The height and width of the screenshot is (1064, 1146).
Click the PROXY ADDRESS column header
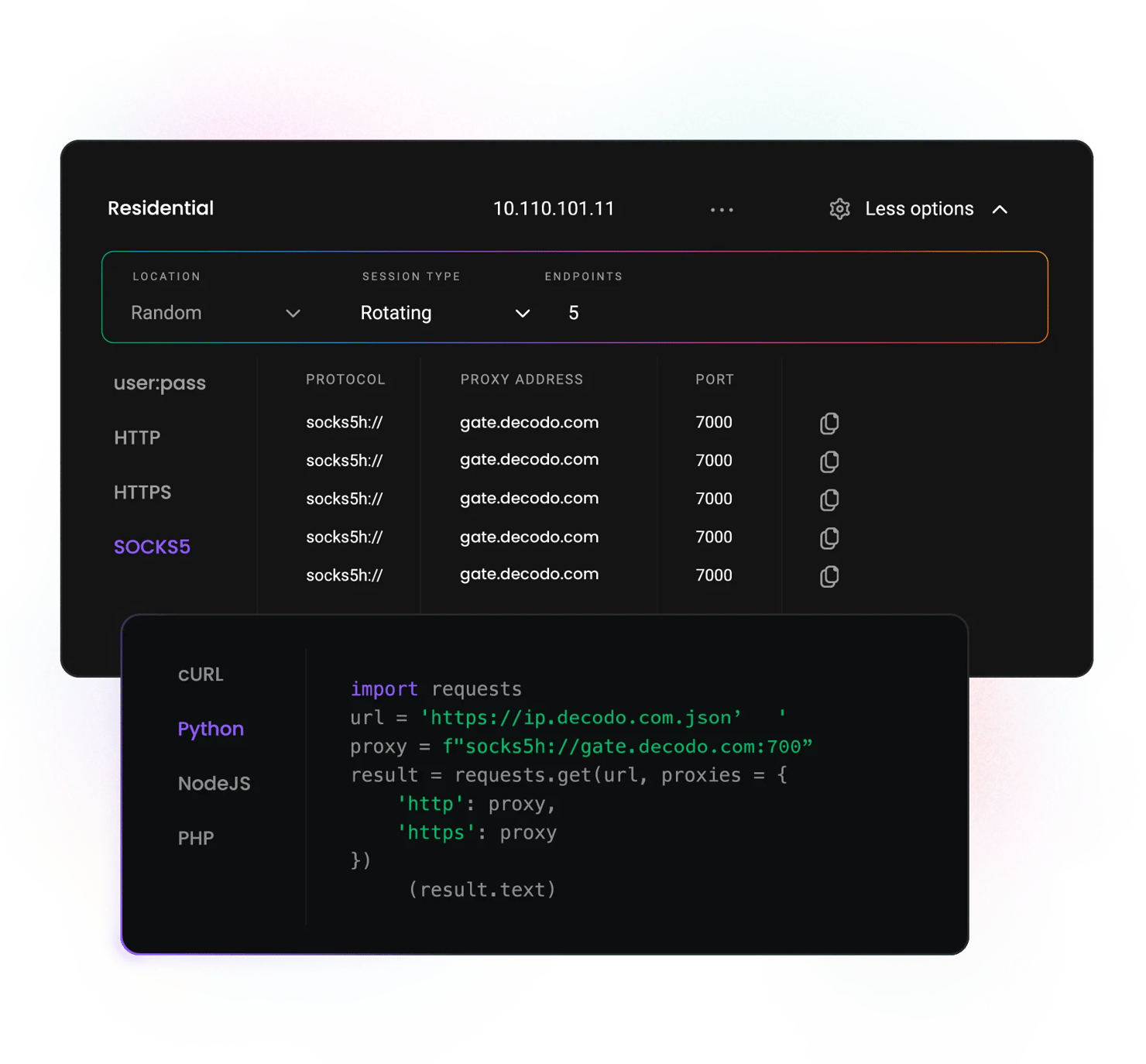pyautogui.click(x=522, y=379)
